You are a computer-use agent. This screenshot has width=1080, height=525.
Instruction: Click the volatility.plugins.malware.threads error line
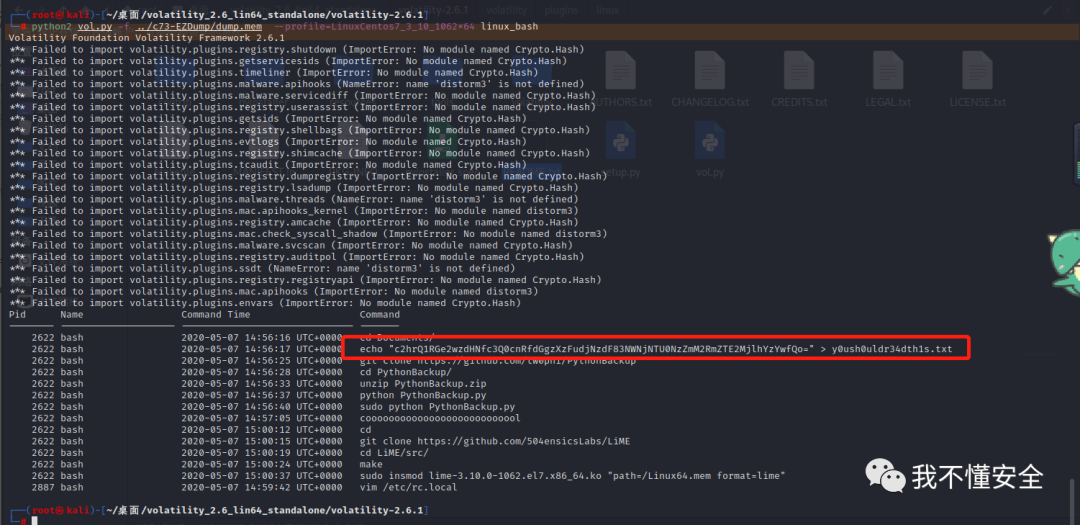(291, 199)
